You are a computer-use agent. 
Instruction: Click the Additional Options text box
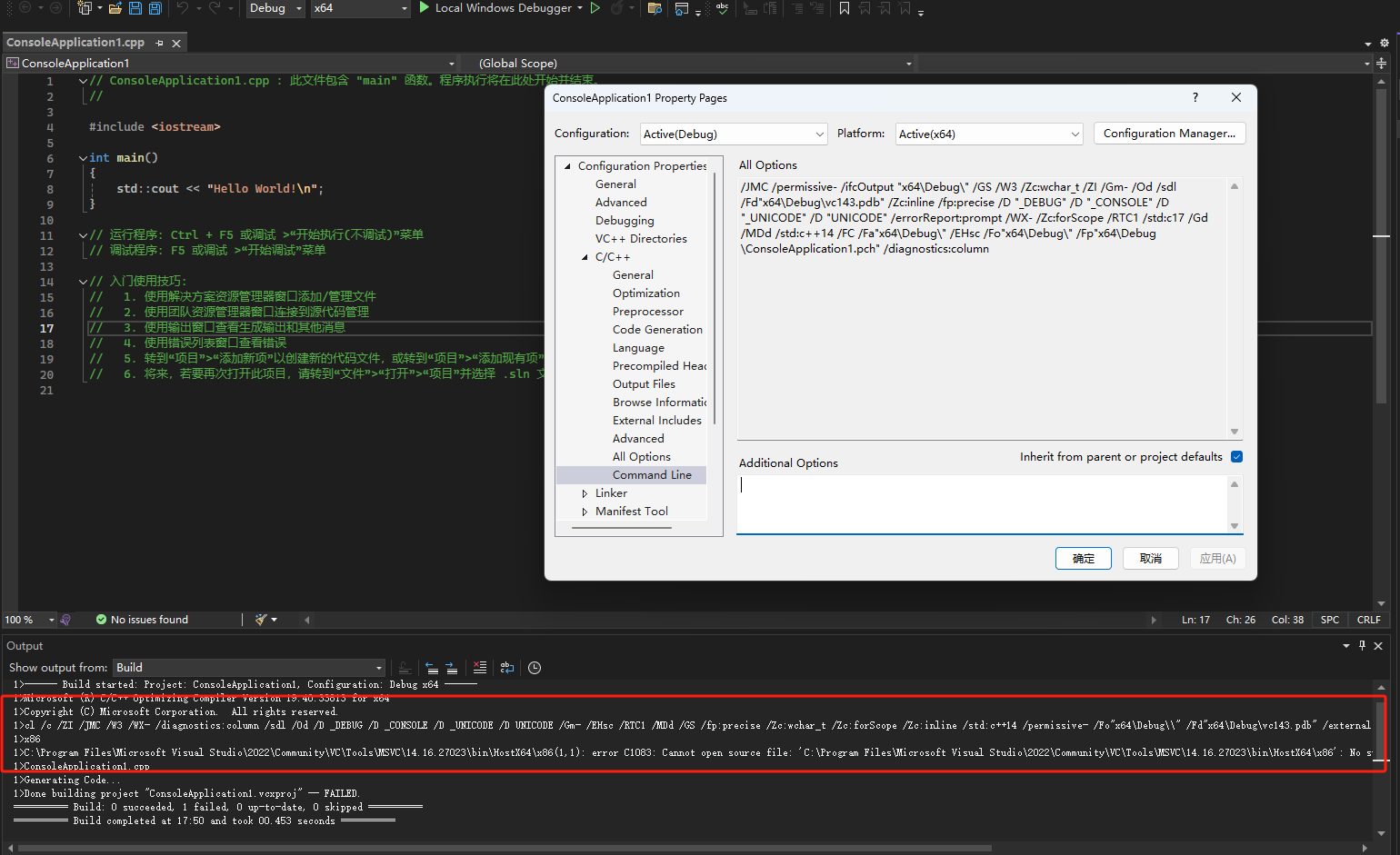pyautogui.click(x=983, y=503)
